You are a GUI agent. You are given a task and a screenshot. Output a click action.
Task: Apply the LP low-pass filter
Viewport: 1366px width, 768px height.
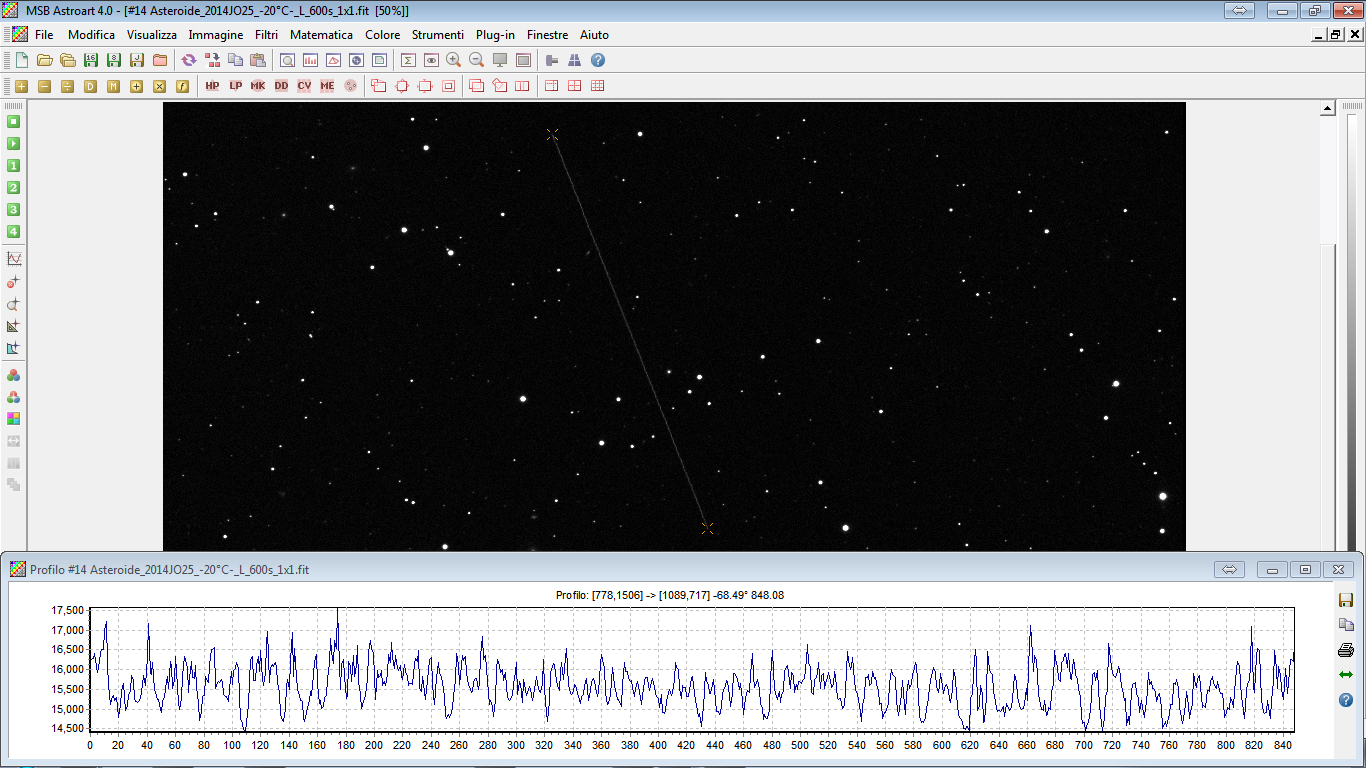[235, 86]
